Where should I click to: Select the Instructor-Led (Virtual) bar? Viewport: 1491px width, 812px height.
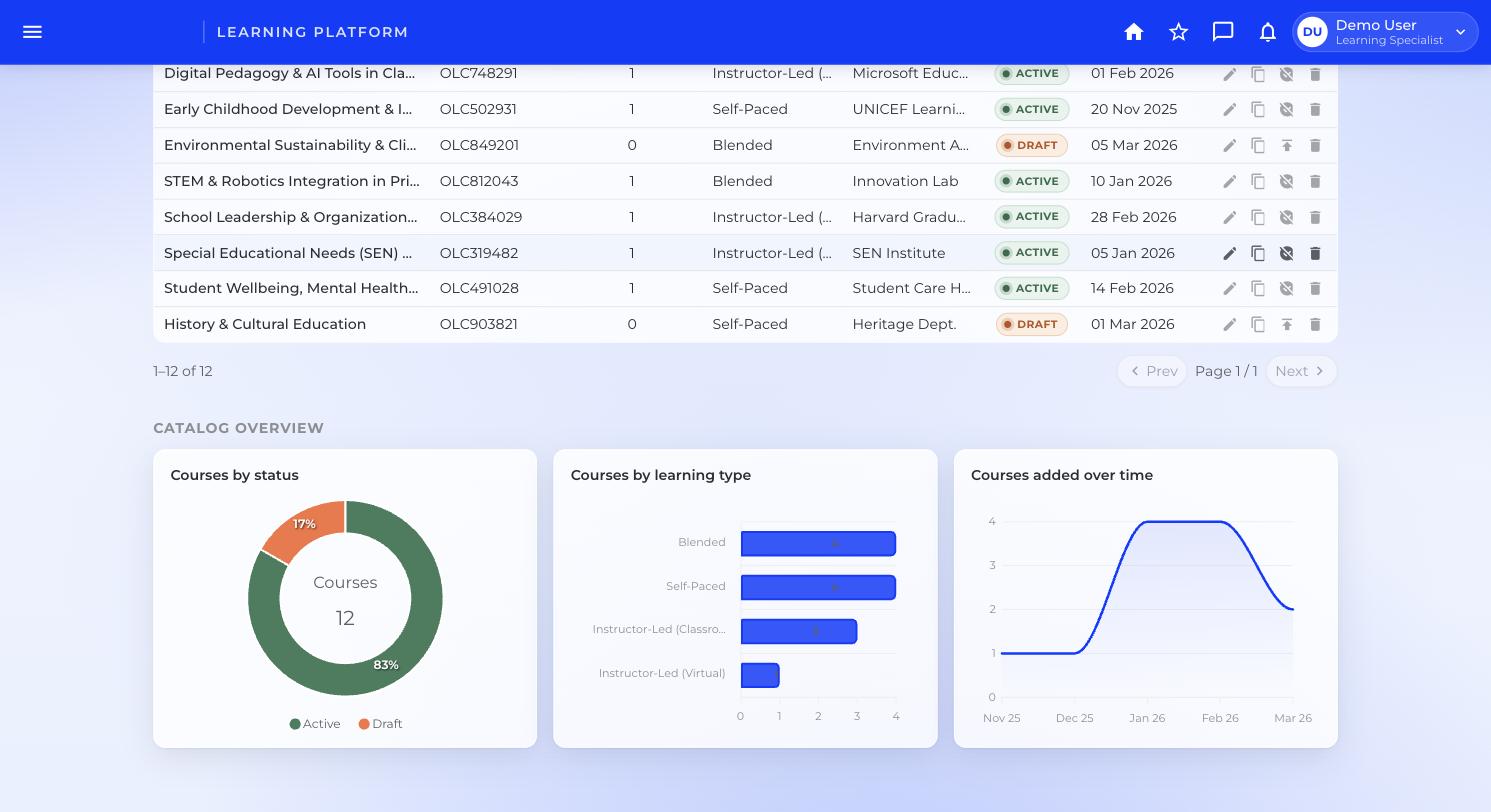click(760, 675)
